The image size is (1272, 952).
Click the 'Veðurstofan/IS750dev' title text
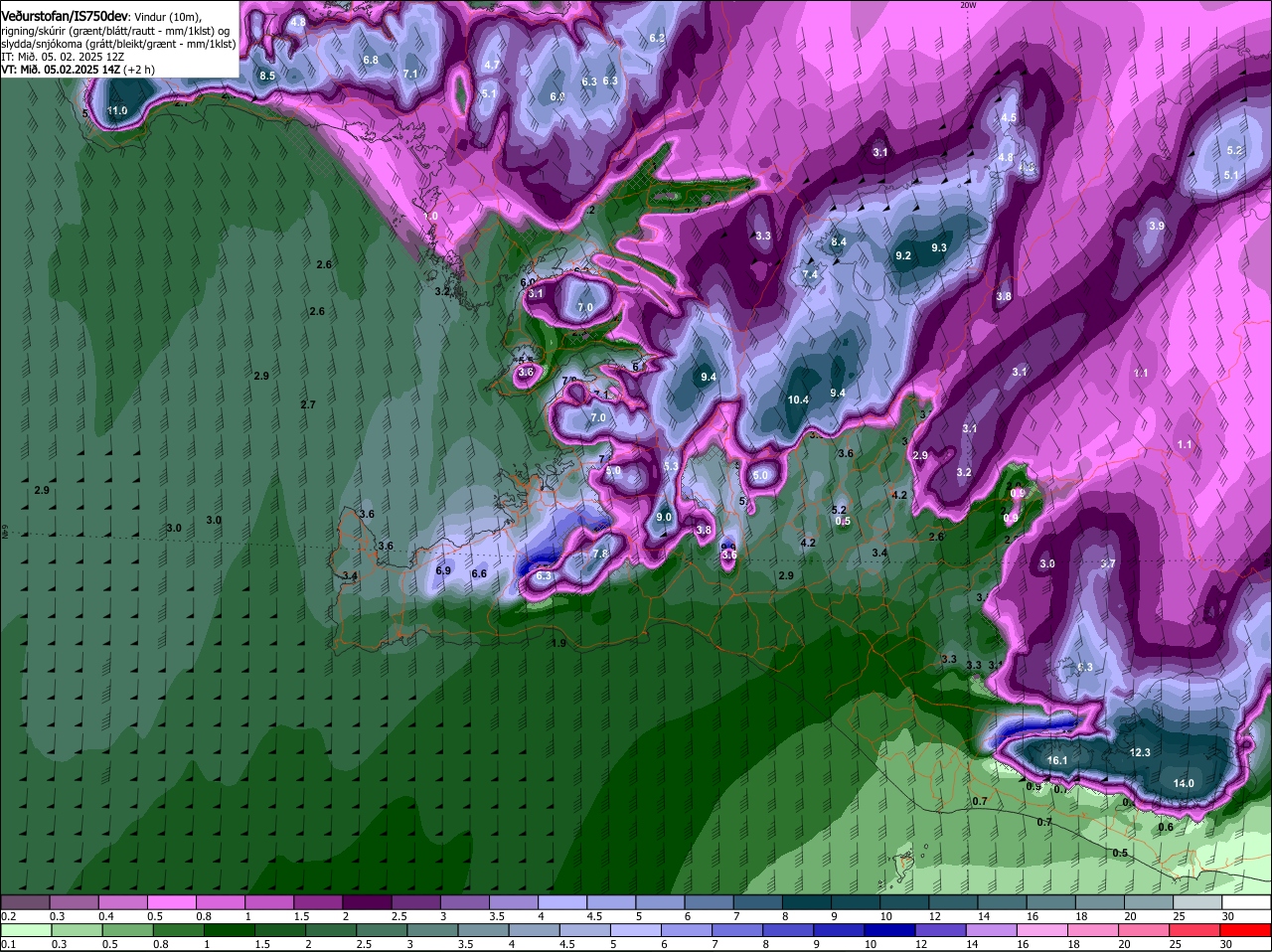tap(65, 17)
